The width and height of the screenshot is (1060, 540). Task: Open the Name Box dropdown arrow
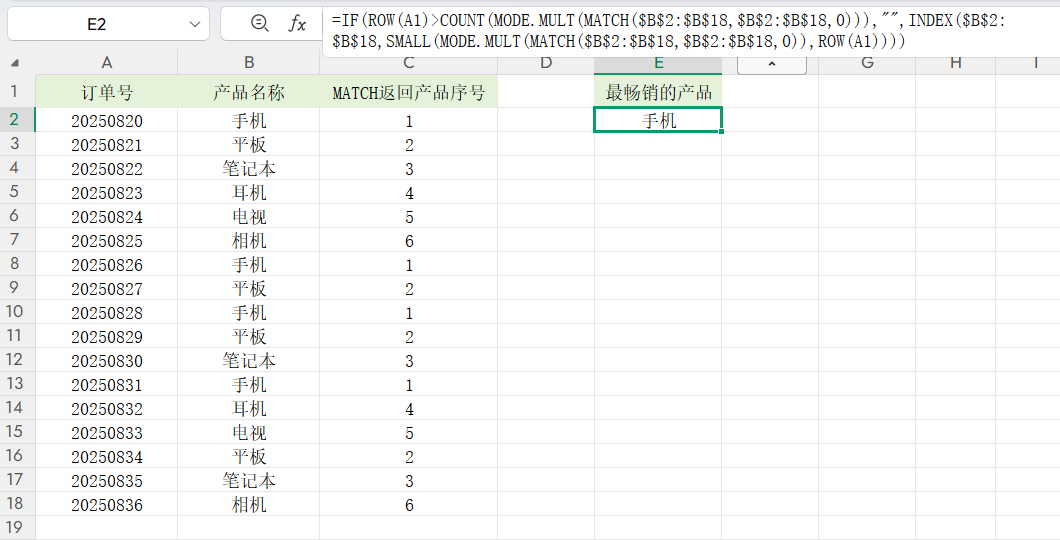(193, 24)
